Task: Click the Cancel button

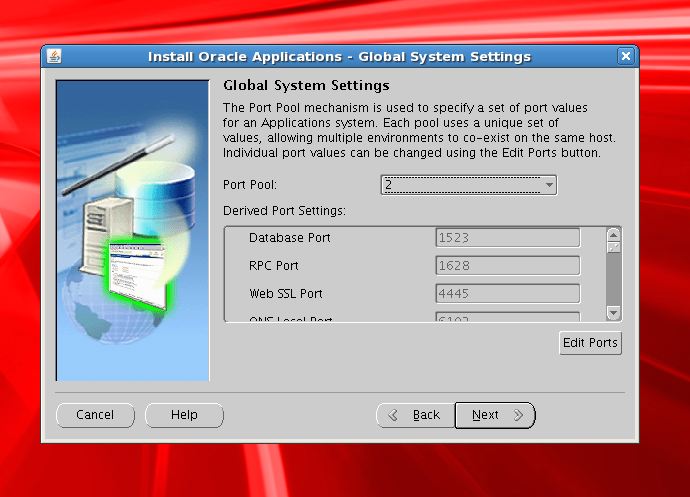Action: point(95,415)
